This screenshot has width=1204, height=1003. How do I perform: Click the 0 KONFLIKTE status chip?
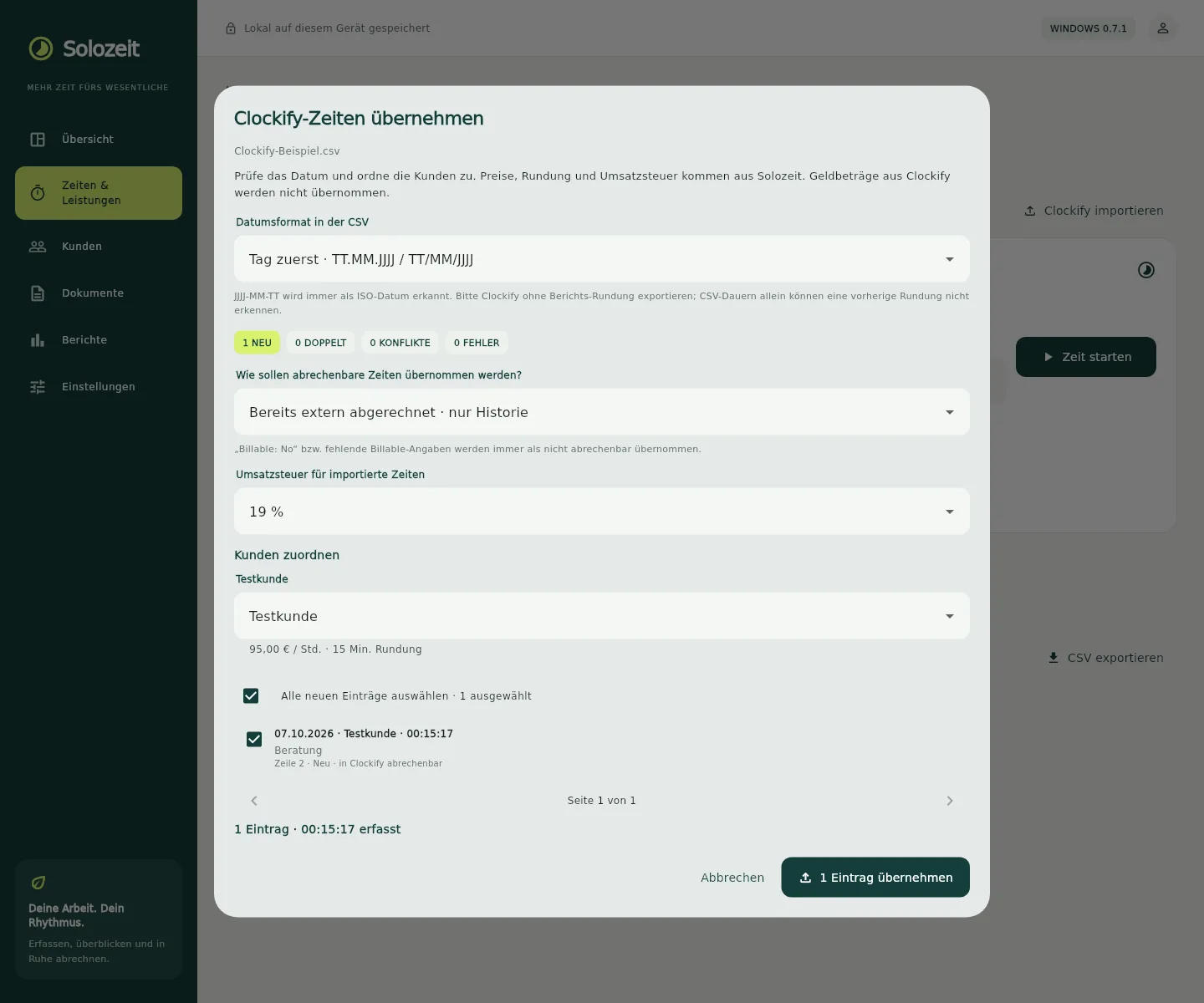coord(400,343)
